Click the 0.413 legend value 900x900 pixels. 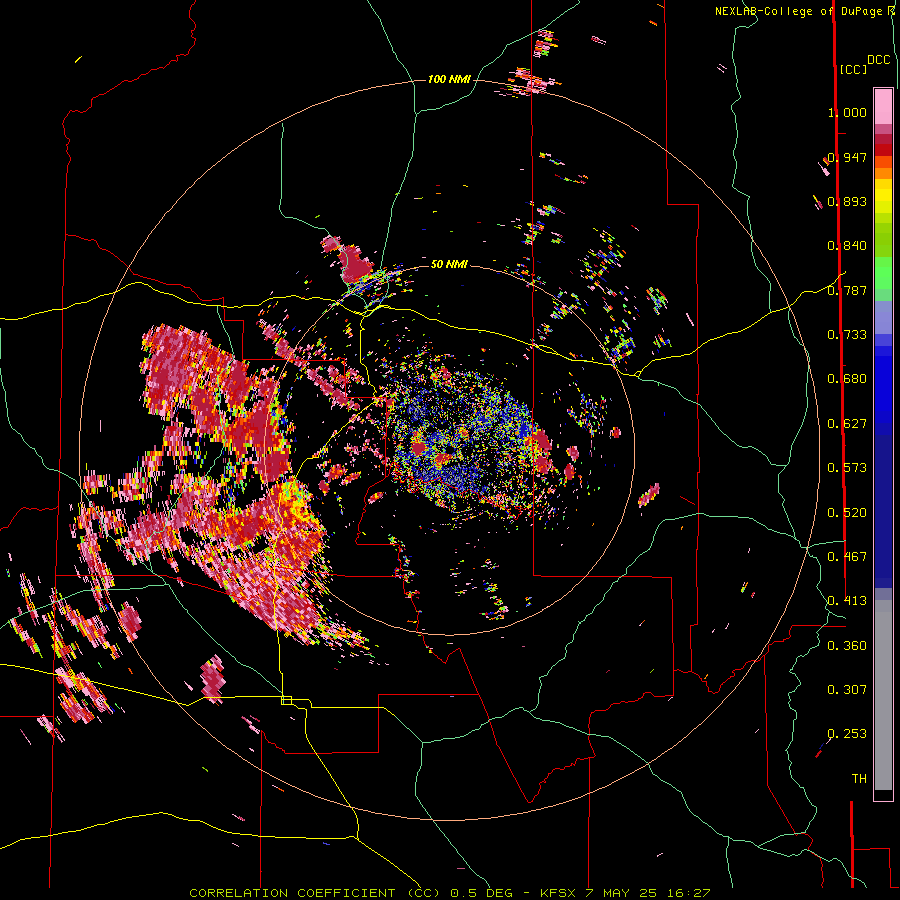[847, 601]
